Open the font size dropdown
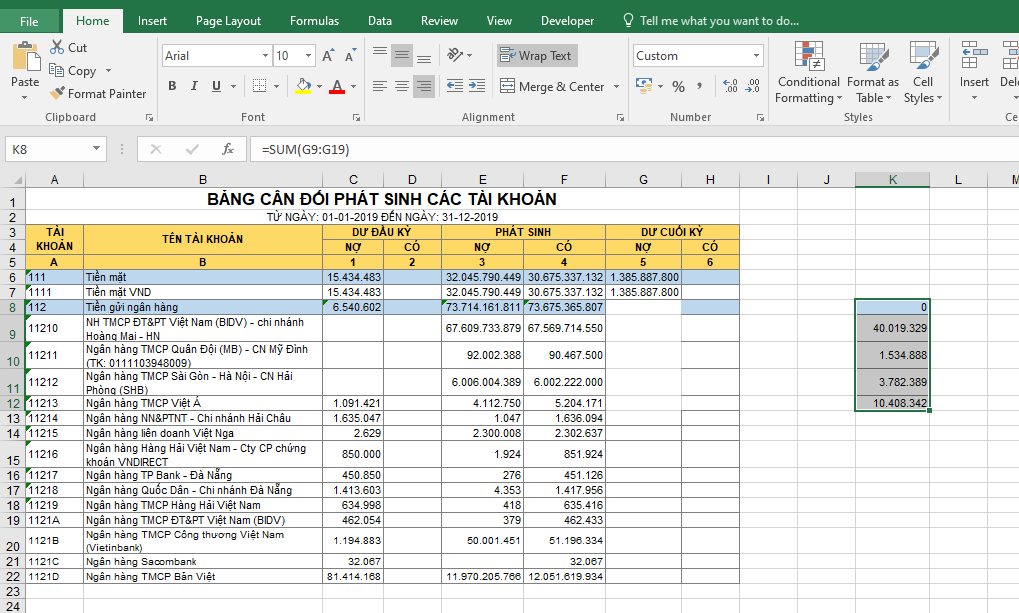This screenshot has height=613, width=1019. (x=307, y=56)
